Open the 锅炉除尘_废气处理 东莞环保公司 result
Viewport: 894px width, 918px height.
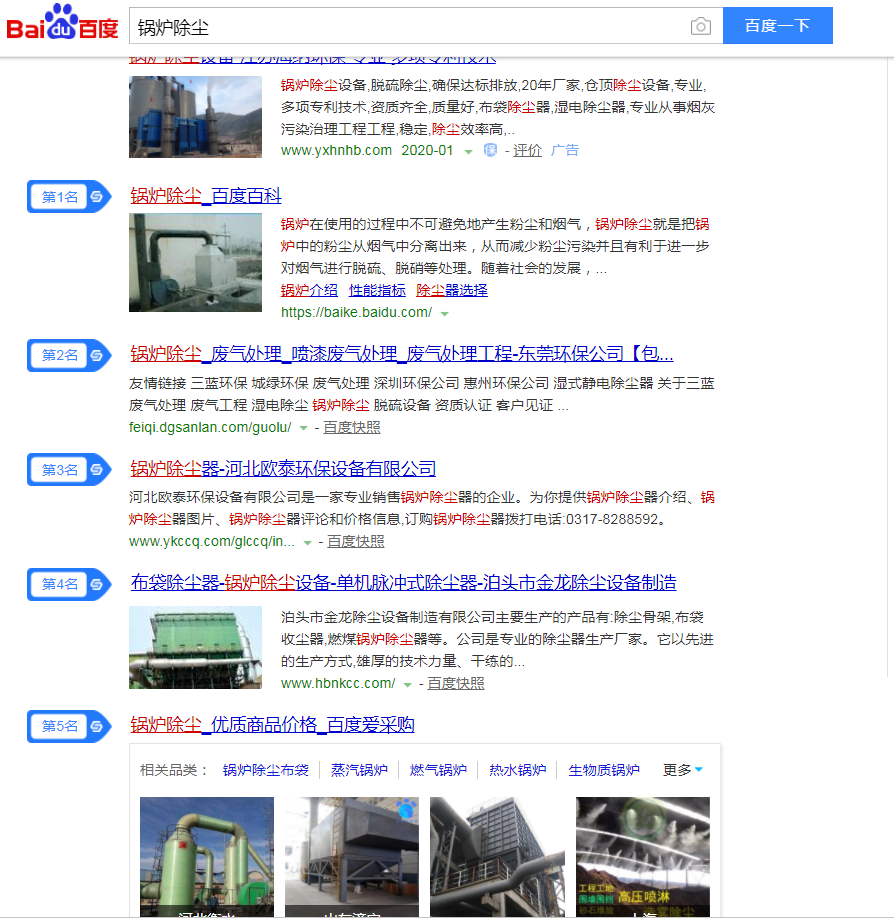(x=402, y=354)
